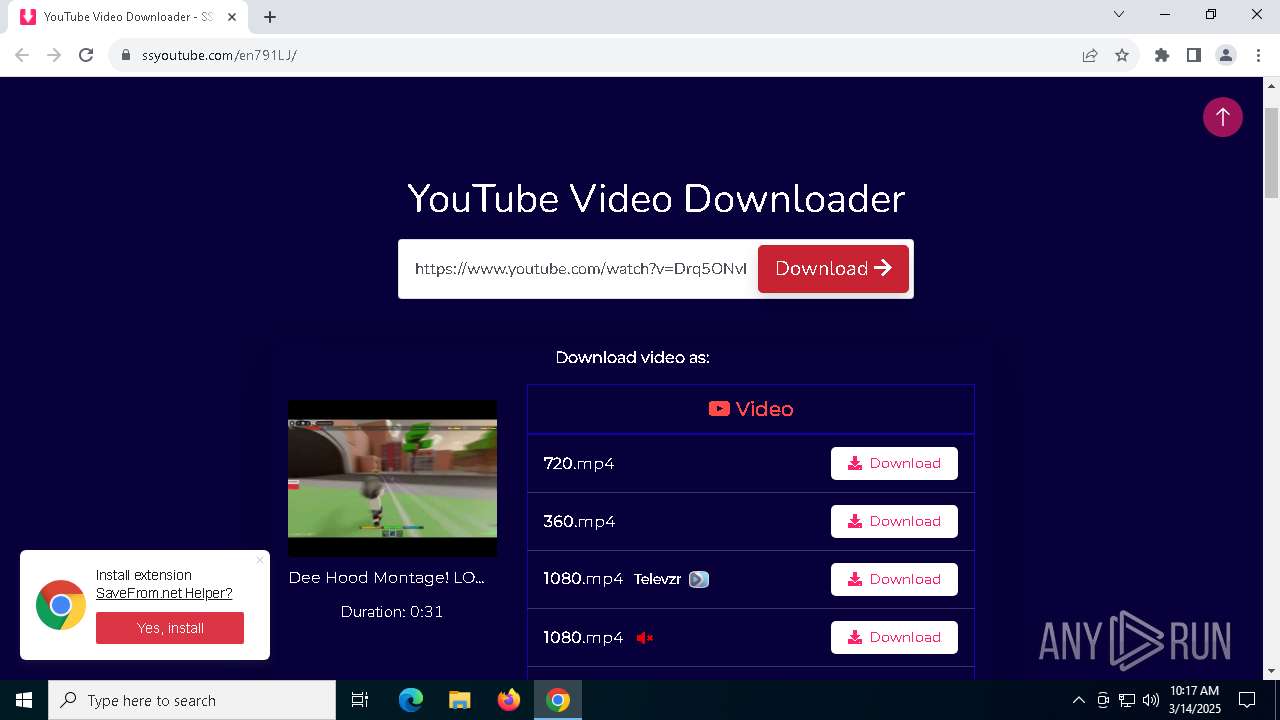Image resolution: width=1280 pixels, height=720 pixels.
Task: Reload the page with browser refresh icon
Action: pos(86,55)
